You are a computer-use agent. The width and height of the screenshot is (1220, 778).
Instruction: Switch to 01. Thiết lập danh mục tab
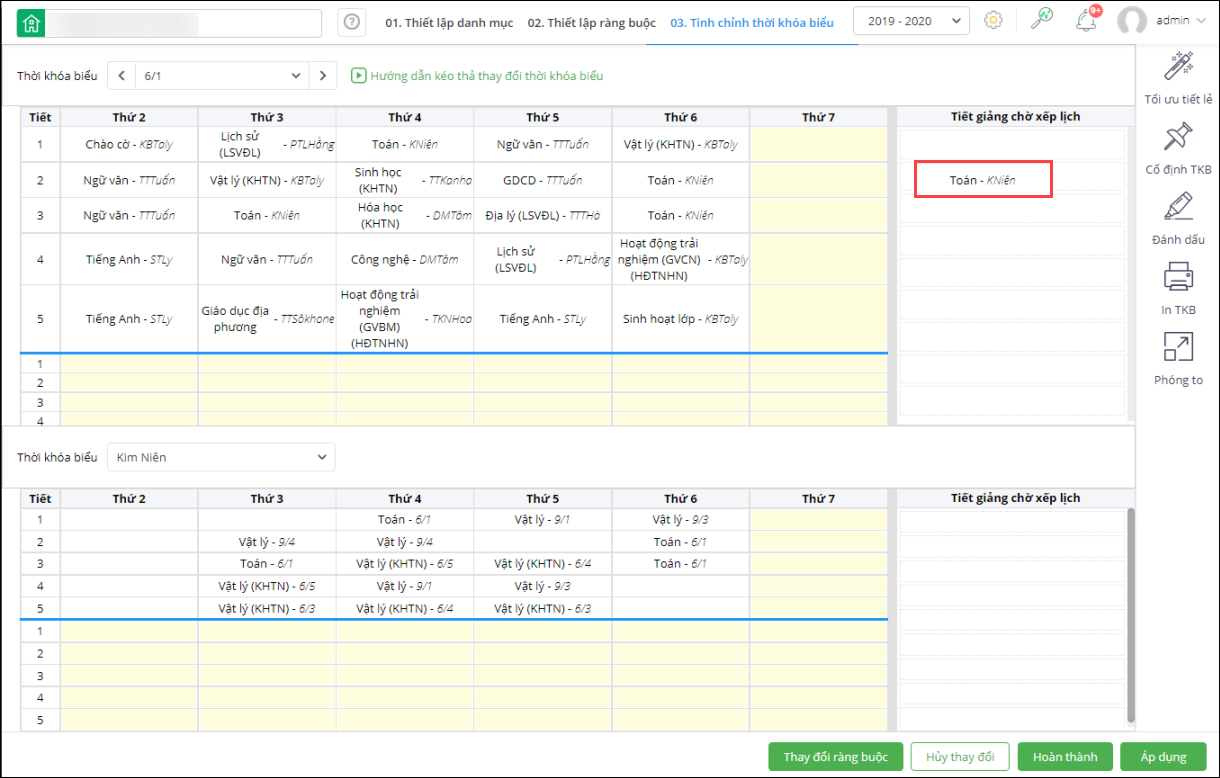coord(449,22)
